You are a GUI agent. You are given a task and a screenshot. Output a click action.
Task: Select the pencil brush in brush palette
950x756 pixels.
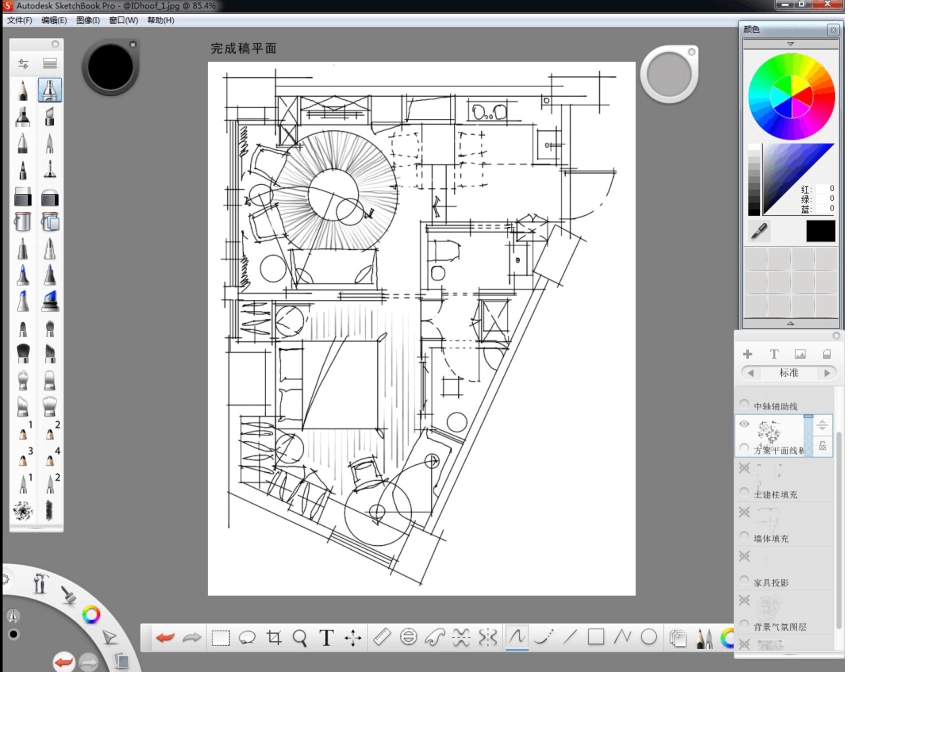coord(23,90)
